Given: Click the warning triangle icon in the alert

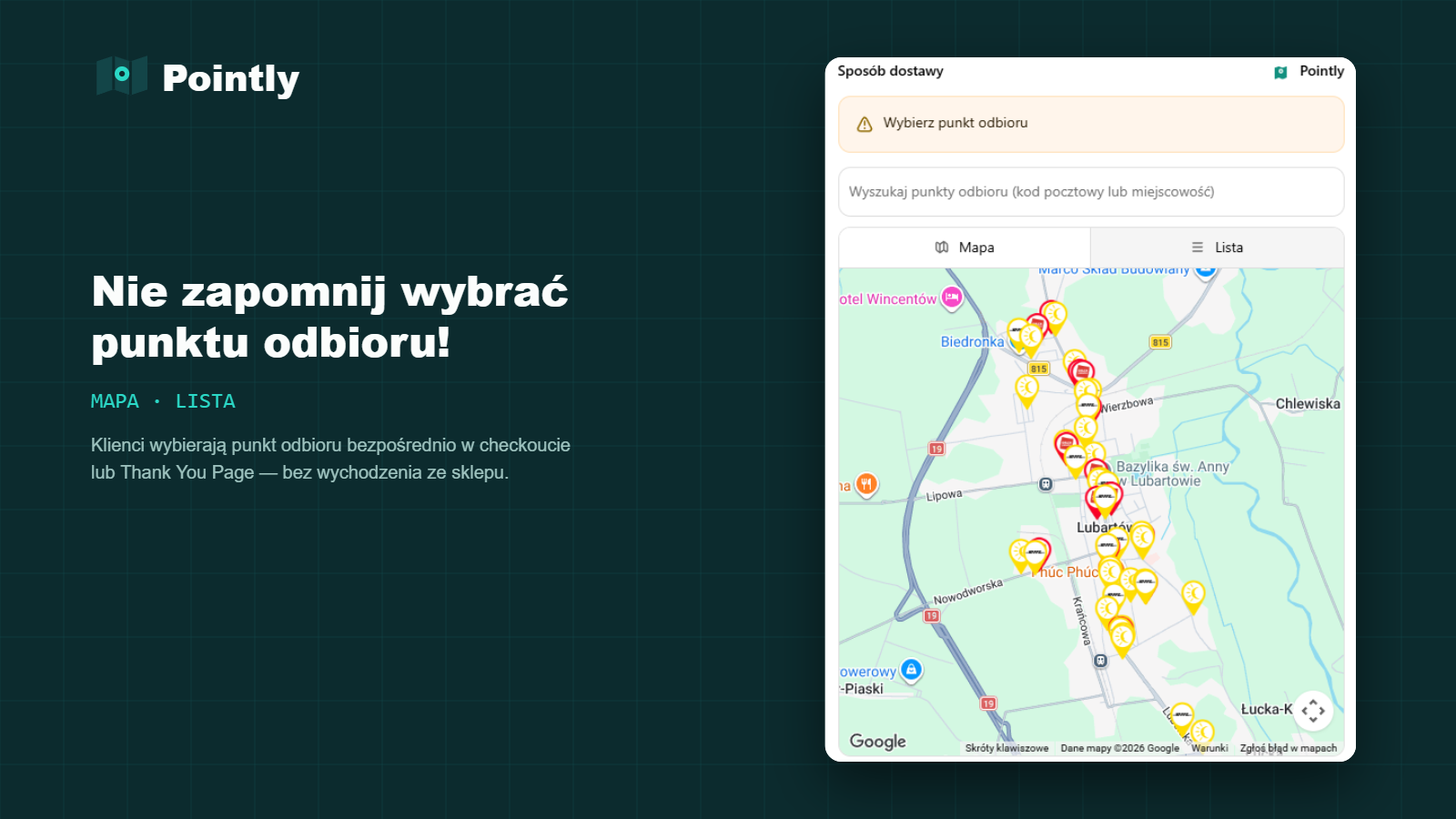Looking at the screenshot, I should tap(864, 124).
